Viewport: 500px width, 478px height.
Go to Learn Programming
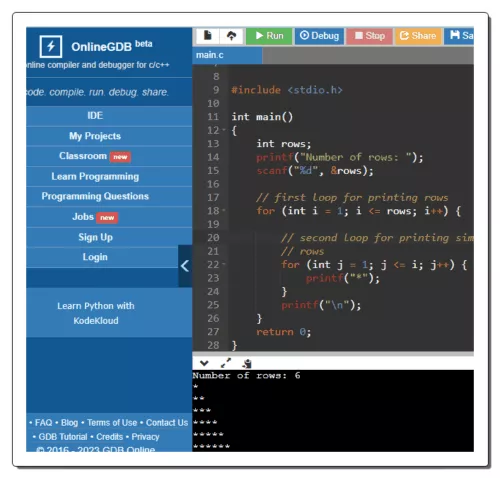pyautogui.click(x=95, y=176)
